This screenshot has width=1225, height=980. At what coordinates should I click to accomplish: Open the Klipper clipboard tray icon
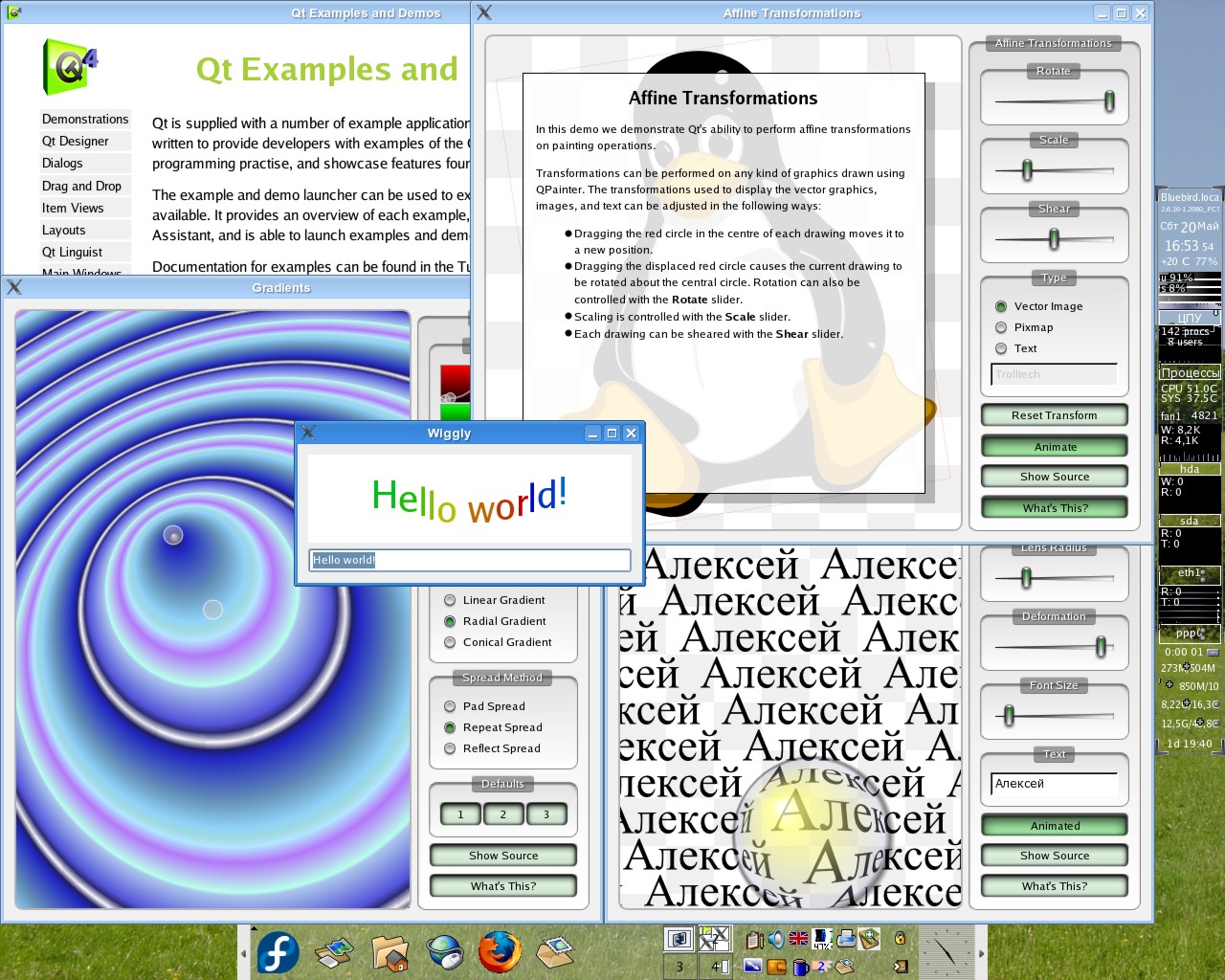[754, 940]
